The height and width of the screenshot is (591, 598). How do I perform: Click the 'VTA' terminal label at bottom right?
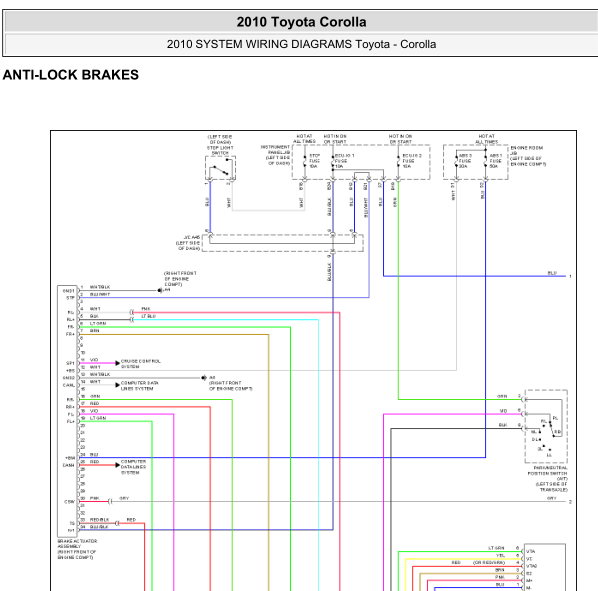click(531, 551)
